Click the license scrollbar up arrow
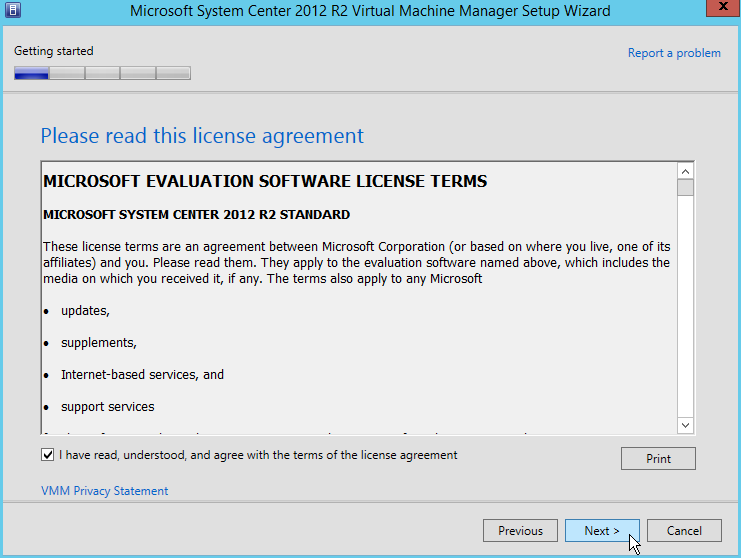The width and height of the screenshot is (741, 558). click(x=685, y=171)
